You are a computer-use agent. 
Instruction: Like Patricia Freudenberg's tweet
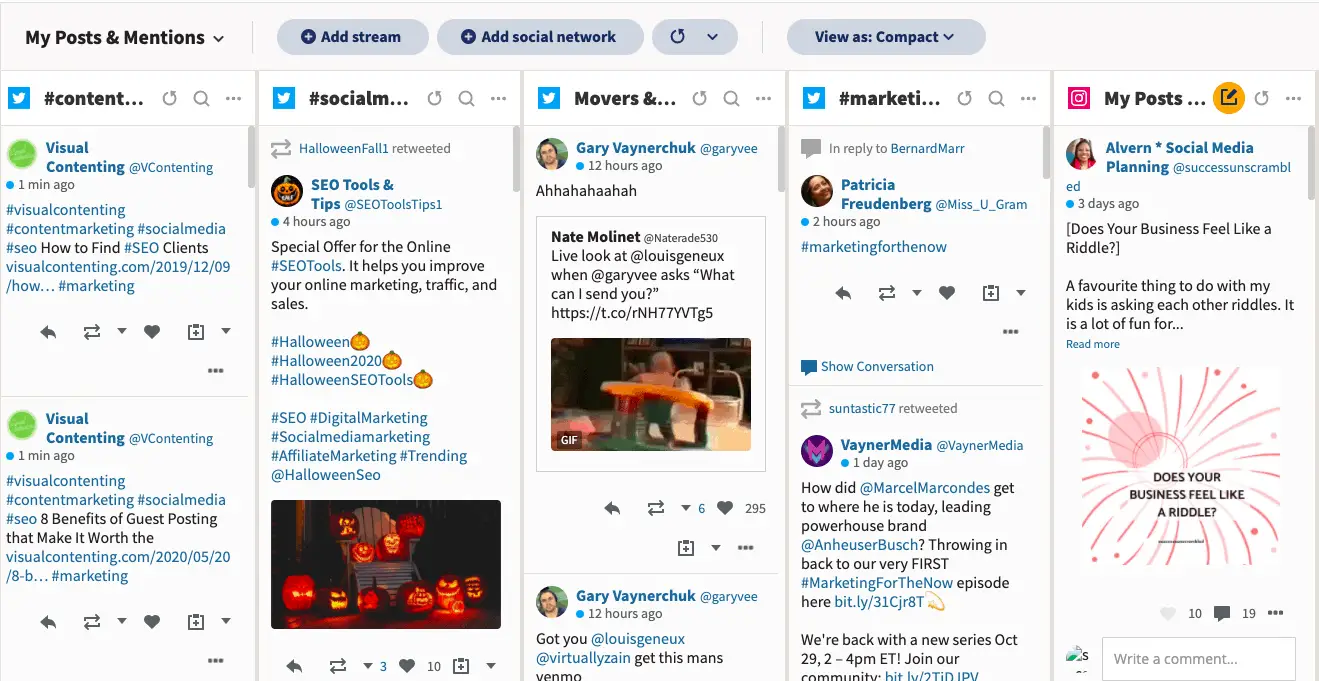click(947, 293)
